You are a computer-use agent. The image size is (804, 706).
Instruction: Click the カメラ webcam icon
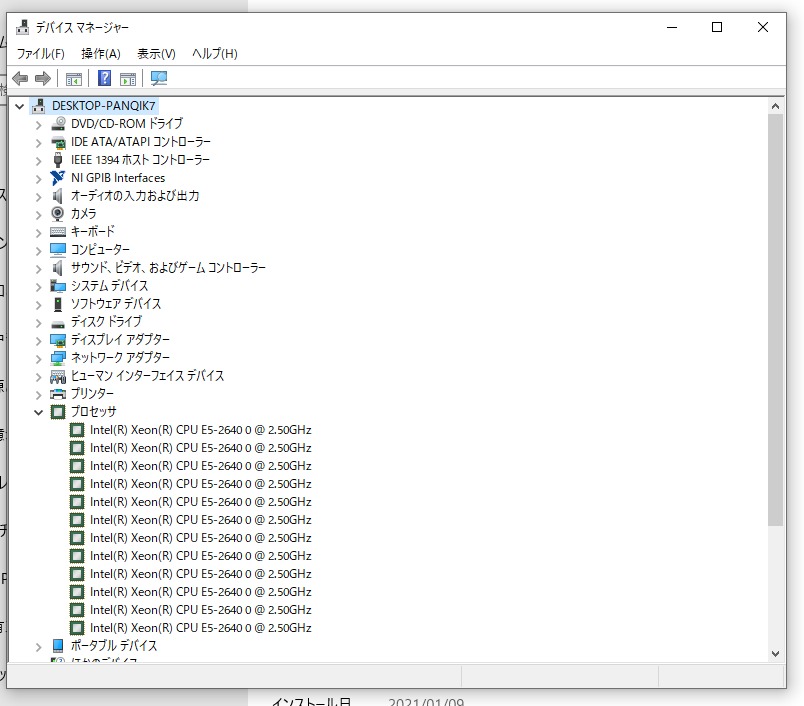58,214
